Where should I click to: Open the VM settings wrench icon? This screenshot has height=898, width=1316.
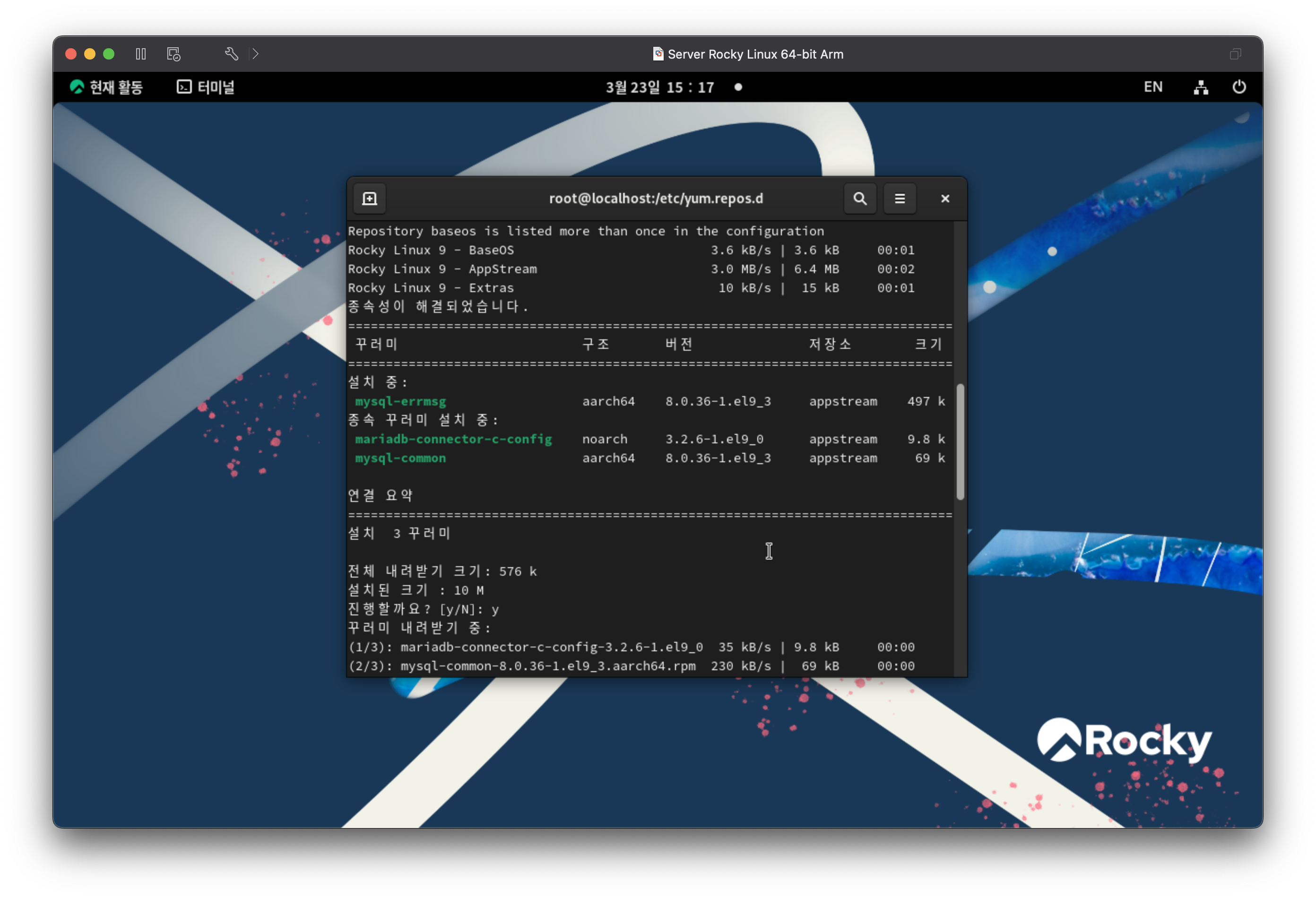tap(231, 54)
